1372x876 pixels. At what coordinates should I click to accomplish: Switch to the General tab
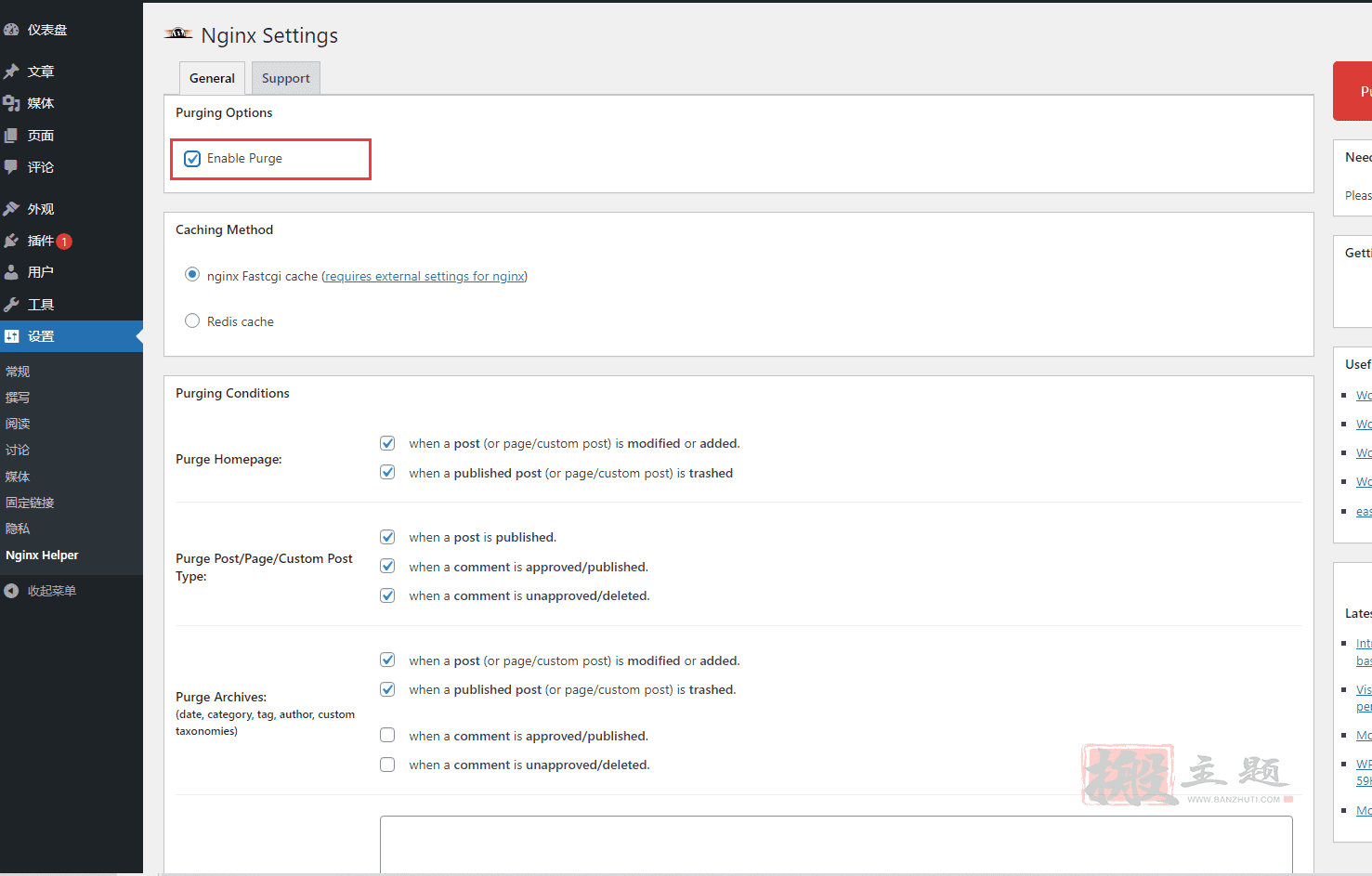pos(212,78)
